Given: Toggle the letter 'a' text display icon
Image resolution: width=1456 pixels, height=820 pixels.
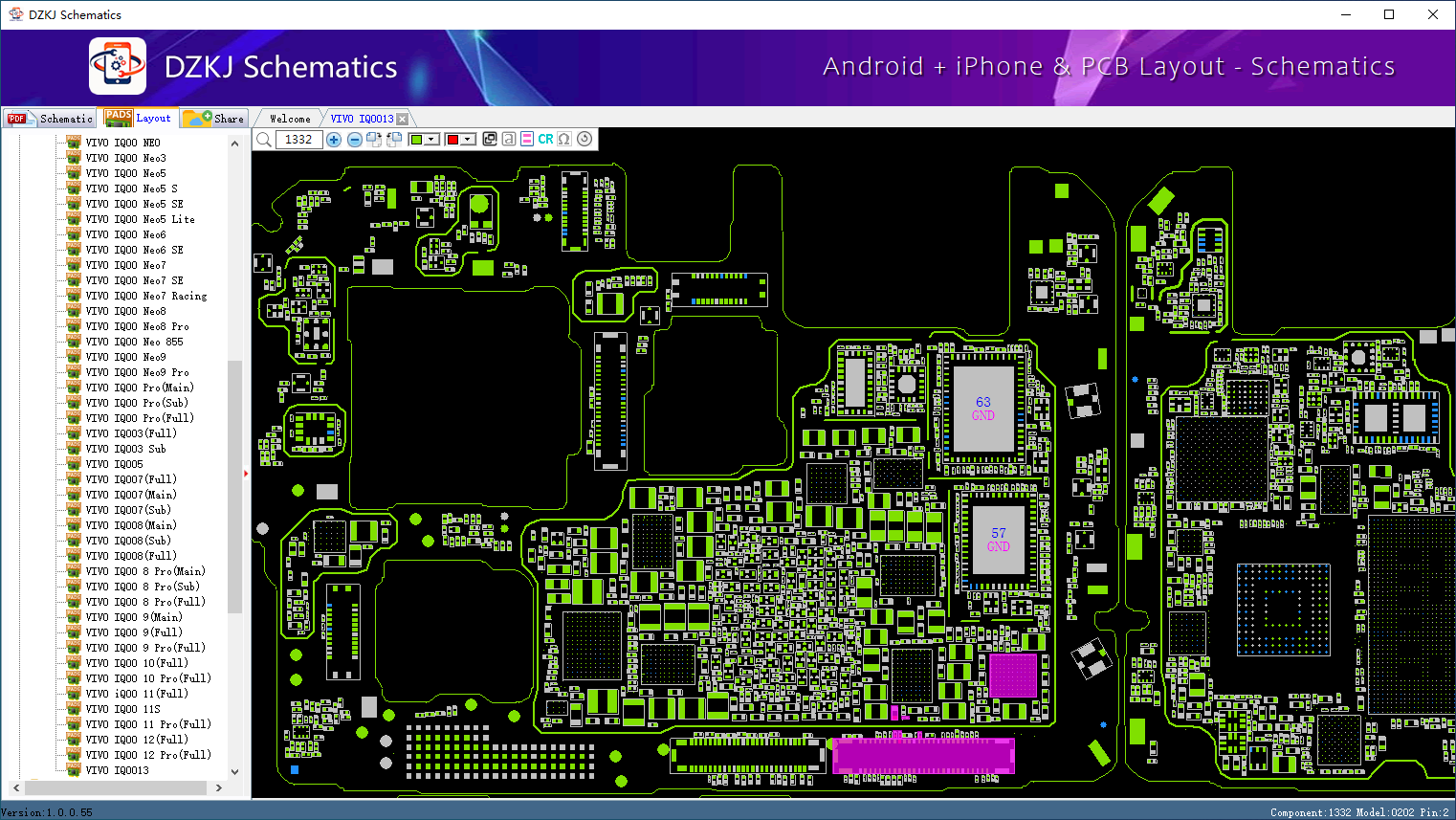Looking at the screenshot, I should click(509, 140).
